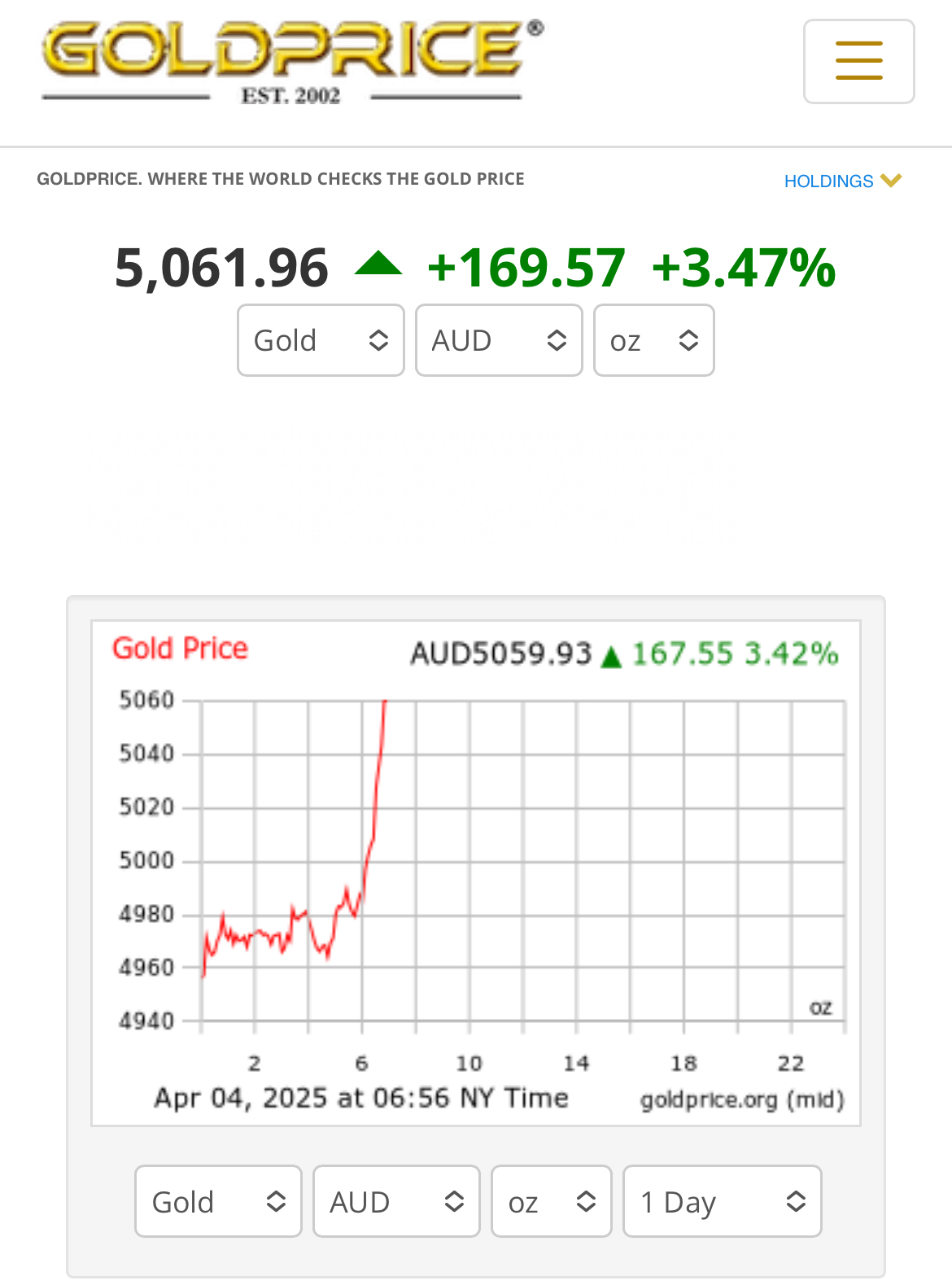Select the top oz weight unit dropdown
This screenshot has width=952, height=1285.
point(654,340)
